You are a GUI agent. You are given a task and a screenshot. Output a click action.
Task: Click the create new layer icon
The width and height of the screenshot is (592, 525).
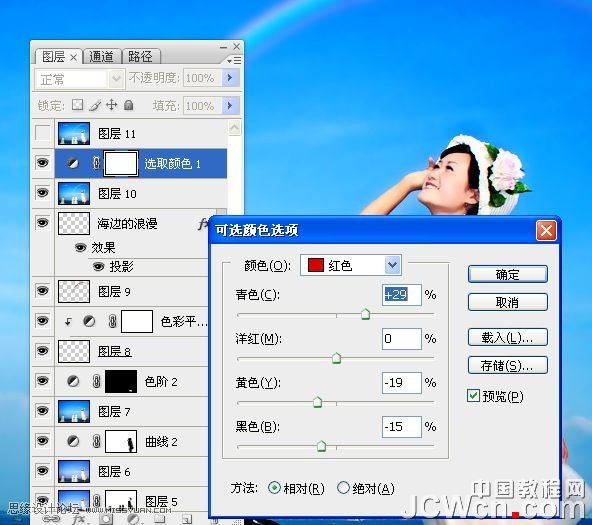coord(187,519)
